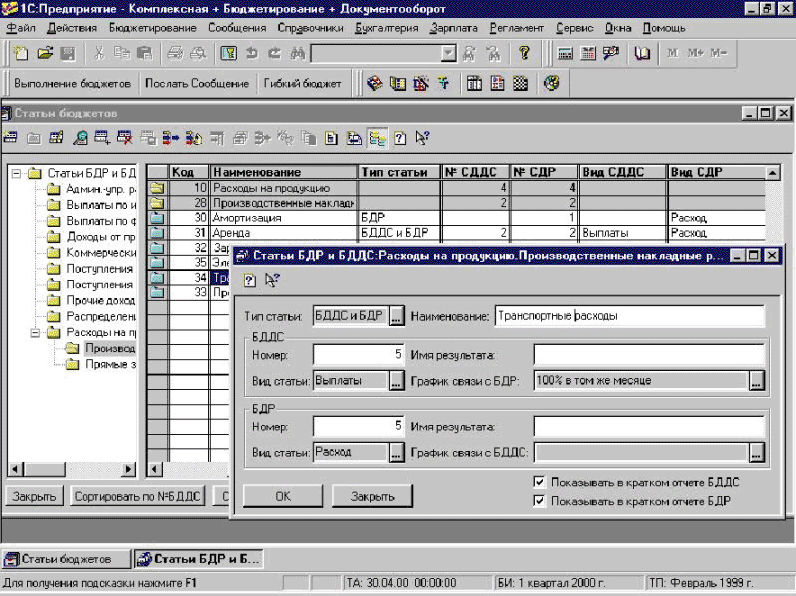Click the БДДС Номер field
This screenshot has height=596, width=796.
(x=358, y=355)
